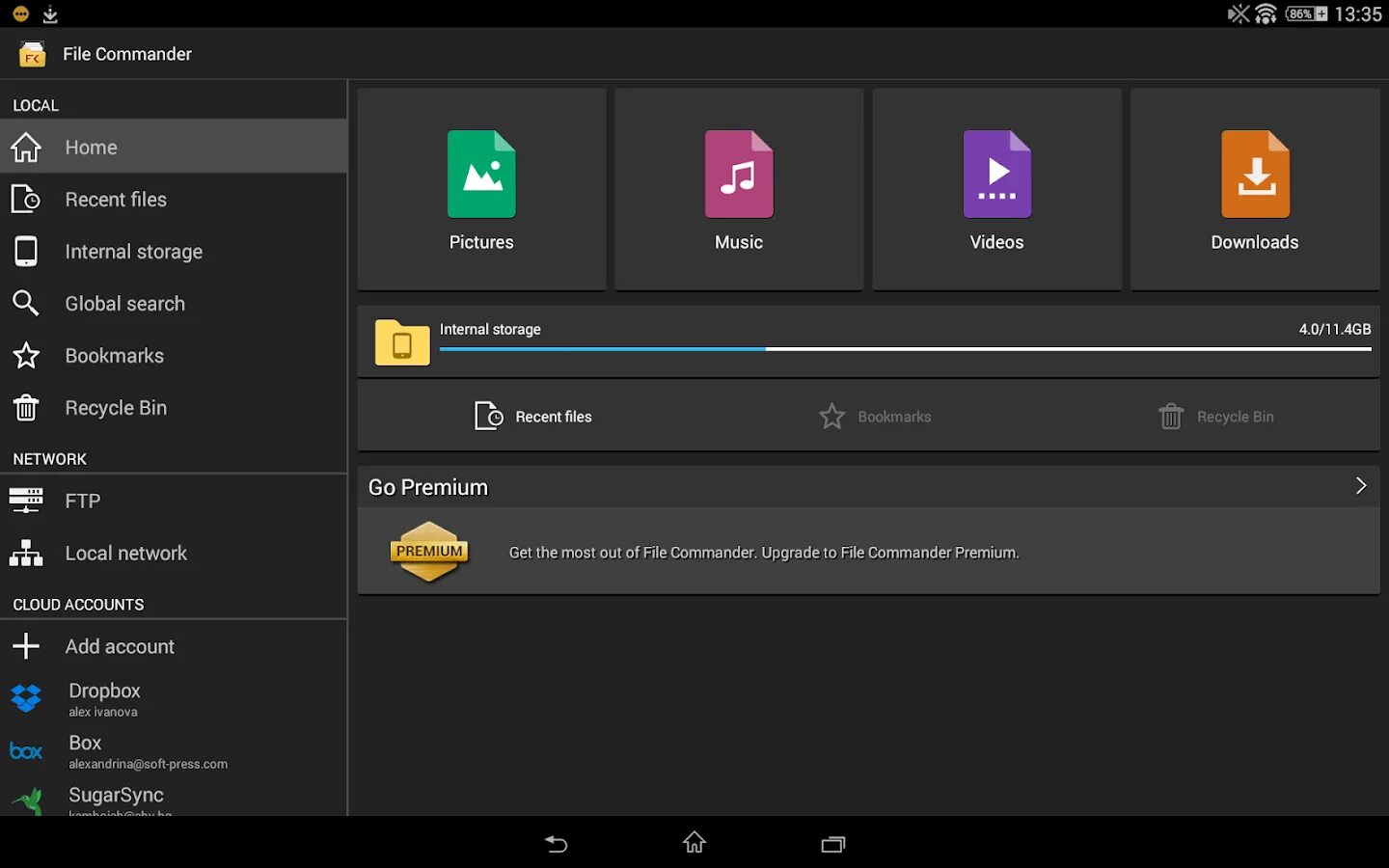Click the alexandrina@soft-press.com email text

click(148, 764)
